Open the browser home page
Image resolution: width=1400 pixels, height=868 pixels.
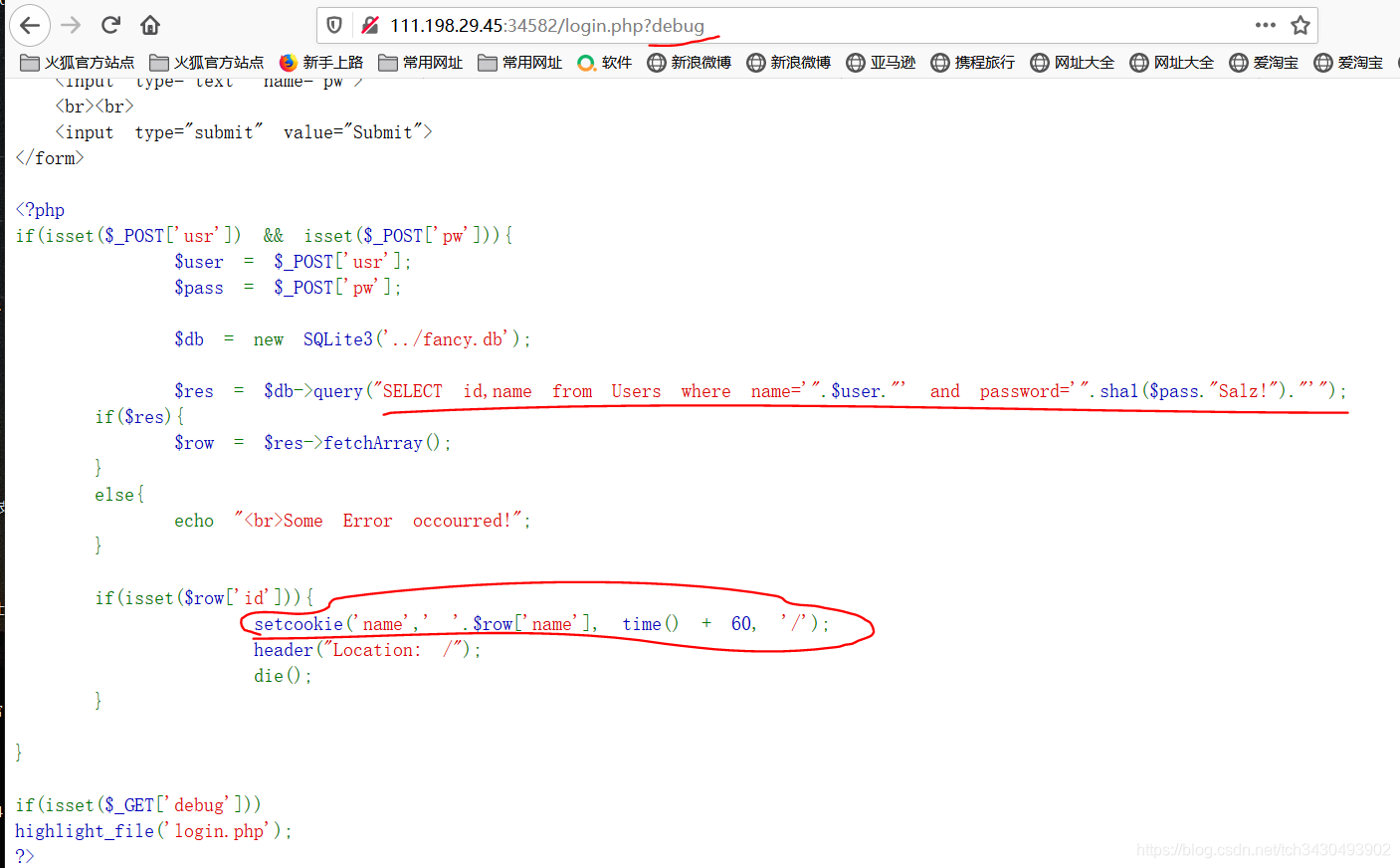click(150, 25)
